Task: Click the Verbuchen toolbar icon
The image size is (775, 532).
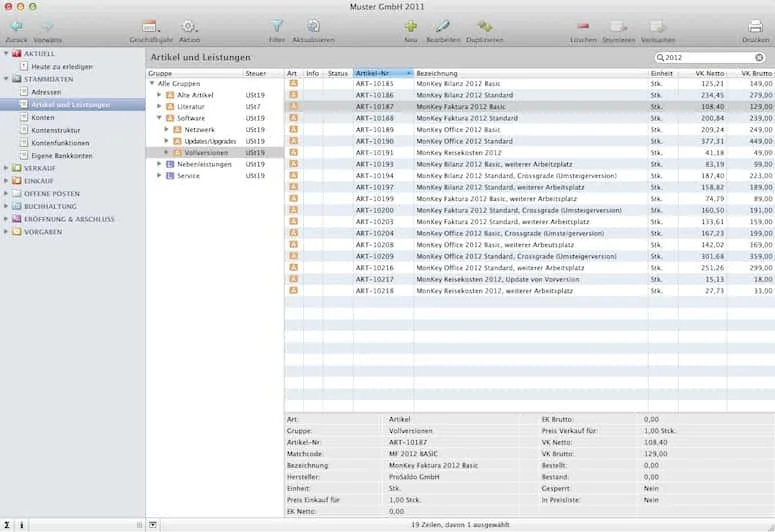Action: [x=657, y=26]
